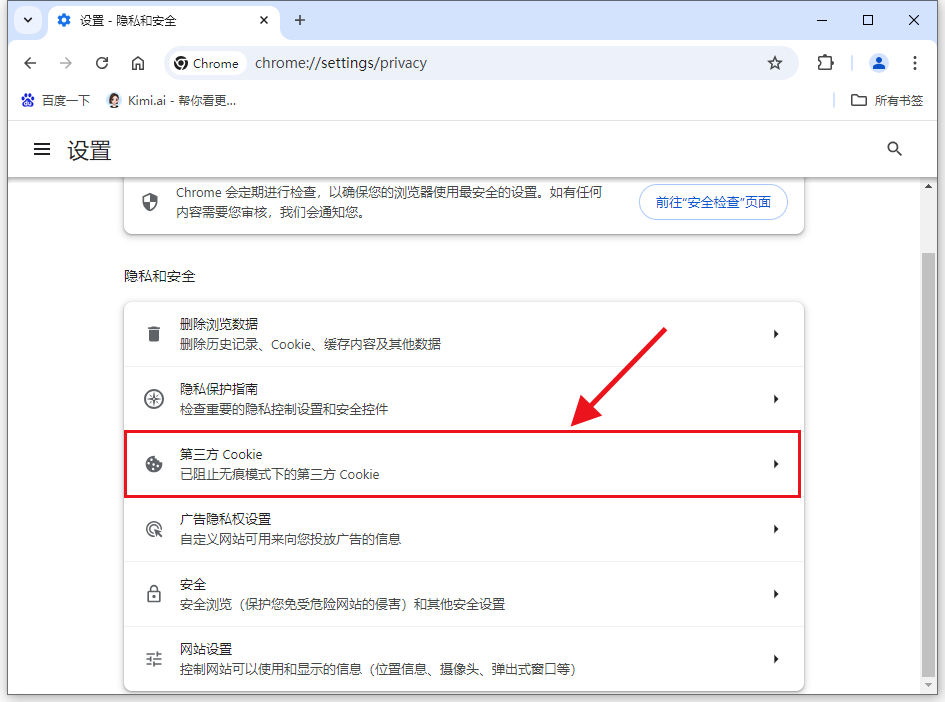Go back to previous page
The height and width of the screenshot is (702, 945).
tap(30, 63)
